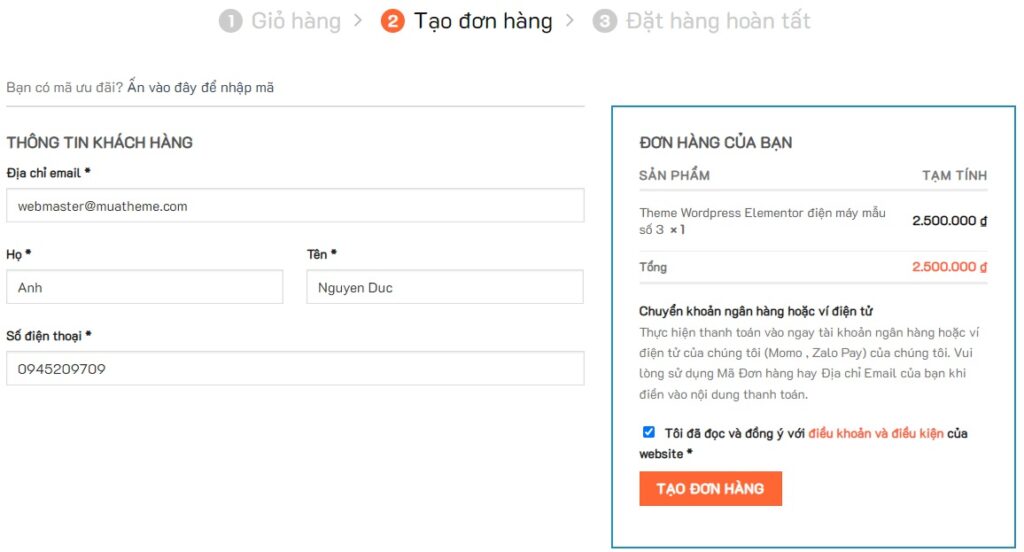Viewport: 1024px width, 552px height.
Task: Click the Tên field containing 'Nguyen Duc'
Action: [444, 288]
